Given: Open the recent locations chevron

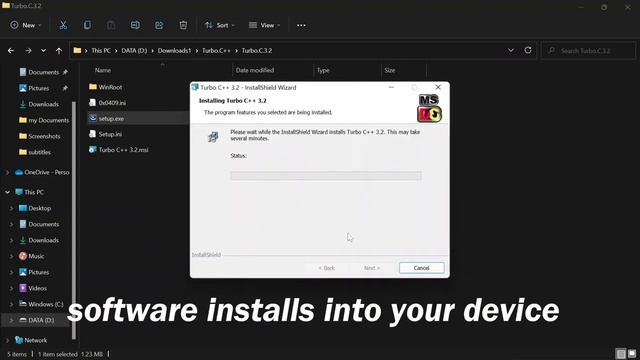Looking at the screenshot, I should [x=43, y=51].
